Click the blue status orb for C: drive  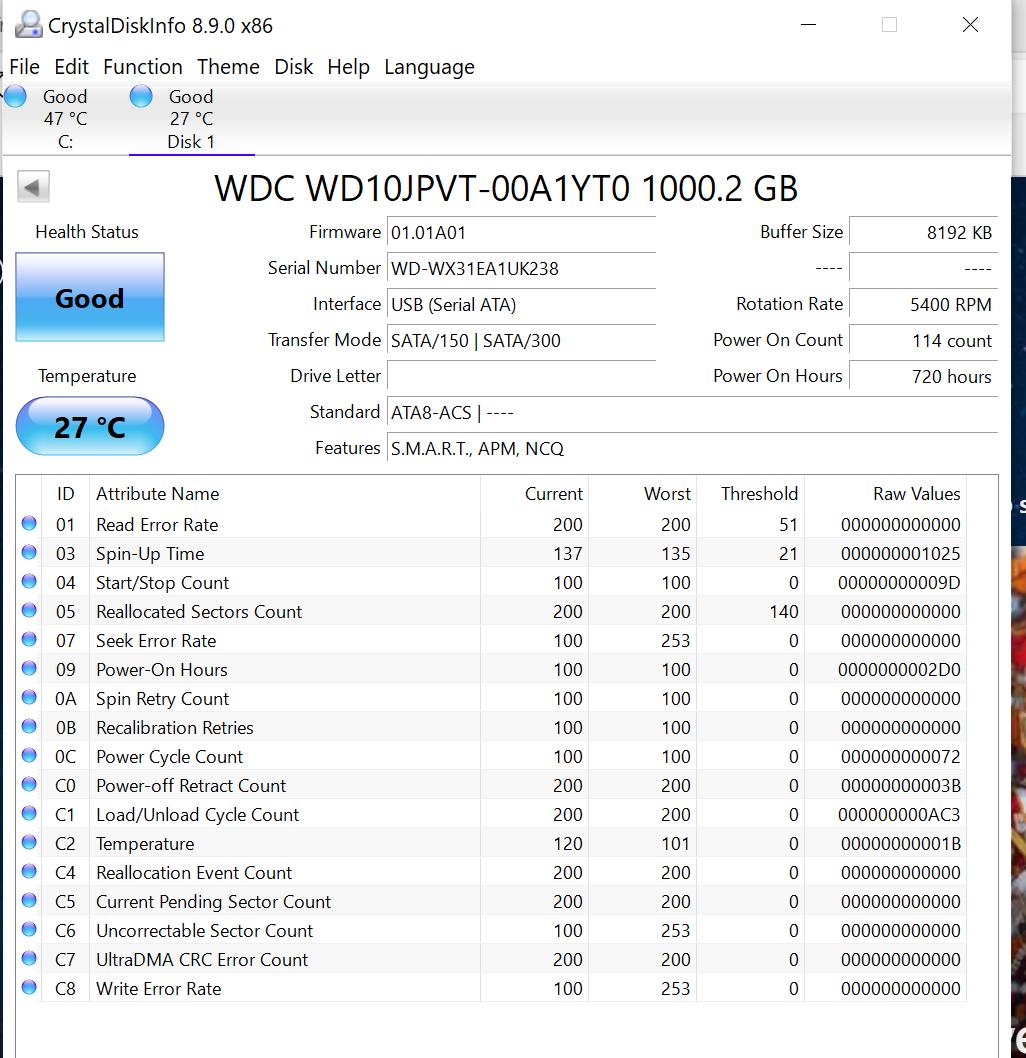pyautogui.click(x=15, y=96)
